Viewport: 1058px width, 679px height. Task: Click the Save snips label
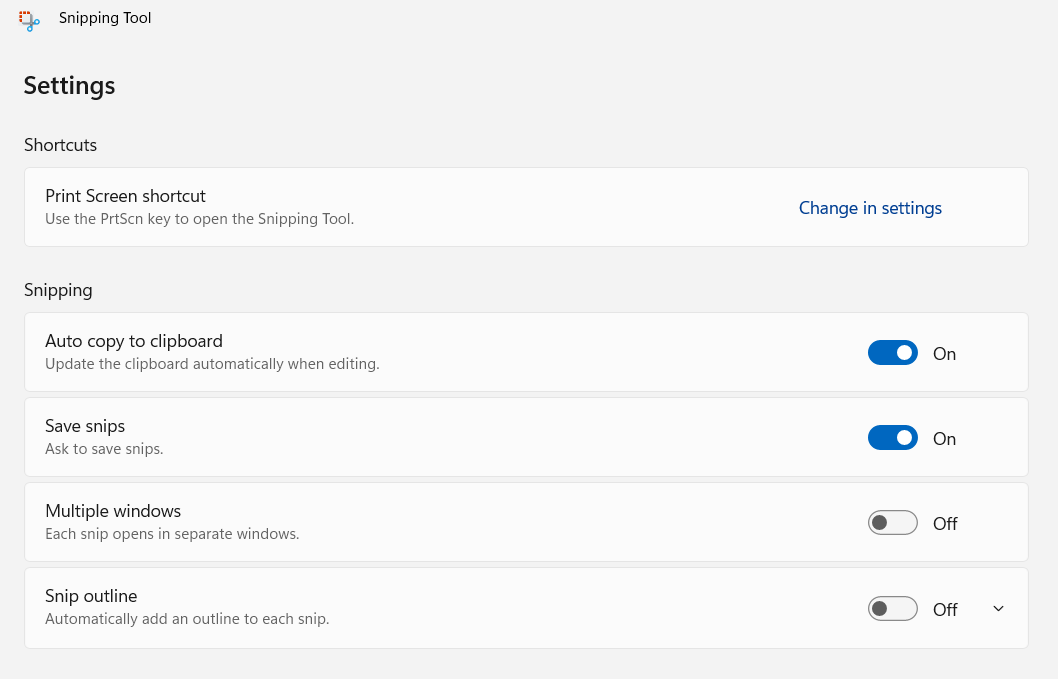point(85,426)
